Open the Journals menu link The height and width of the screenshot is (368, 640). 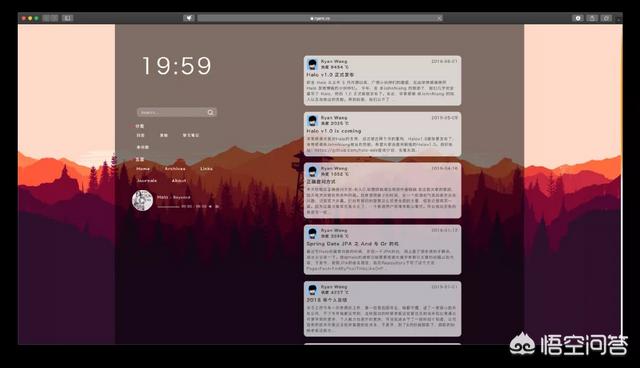pyautogui.click(x=147, y=180)
